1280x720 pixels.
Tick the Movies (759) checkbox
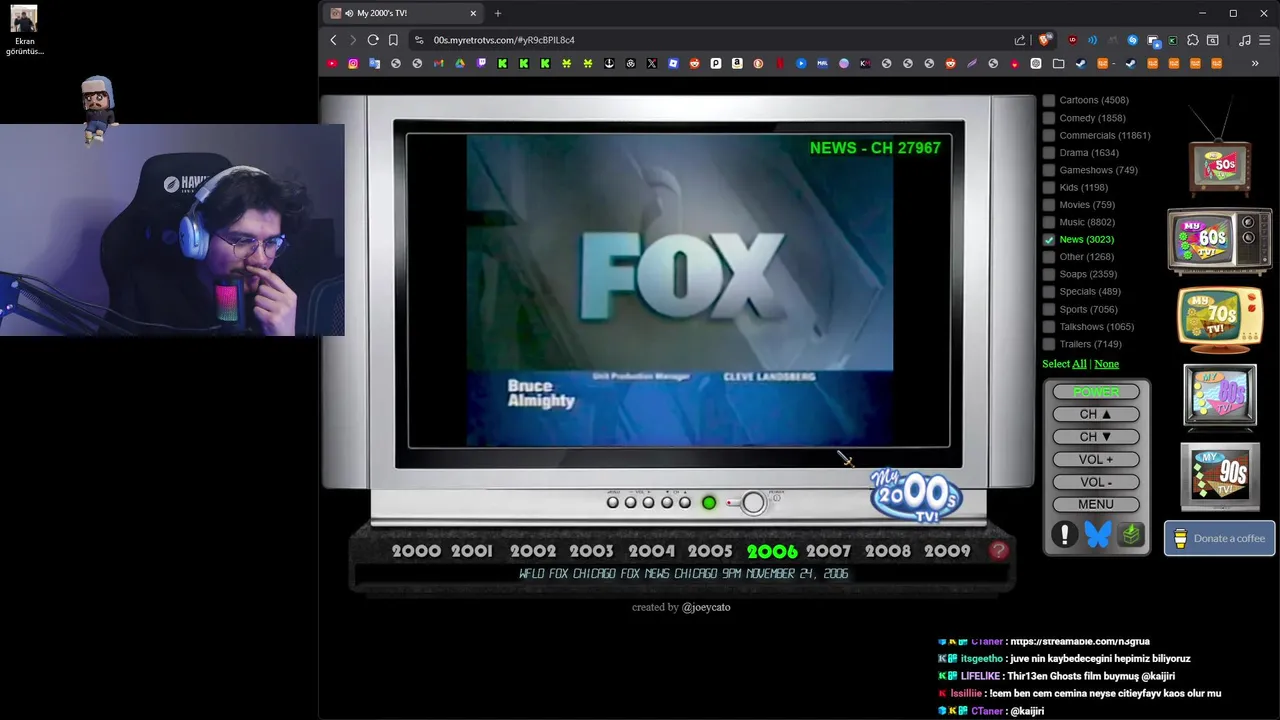coord(1049,205)
